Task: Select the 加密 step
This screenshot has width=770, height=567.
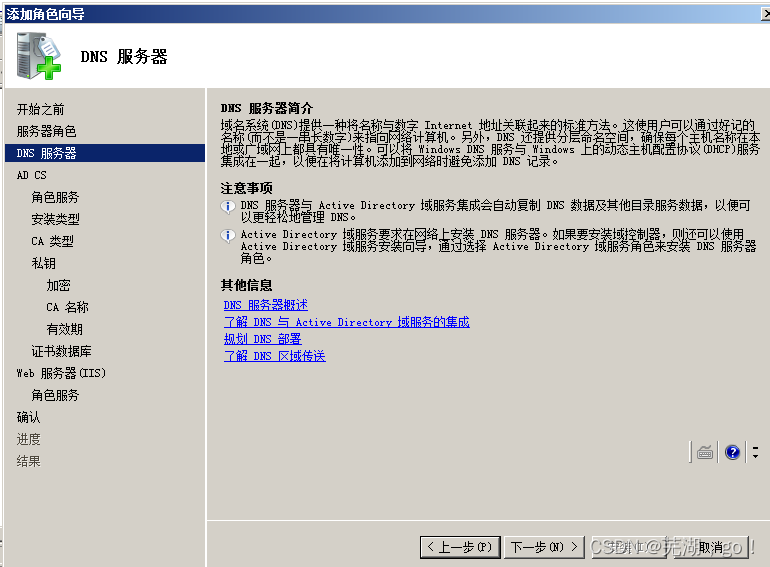Action: click(x=58, y=285)
